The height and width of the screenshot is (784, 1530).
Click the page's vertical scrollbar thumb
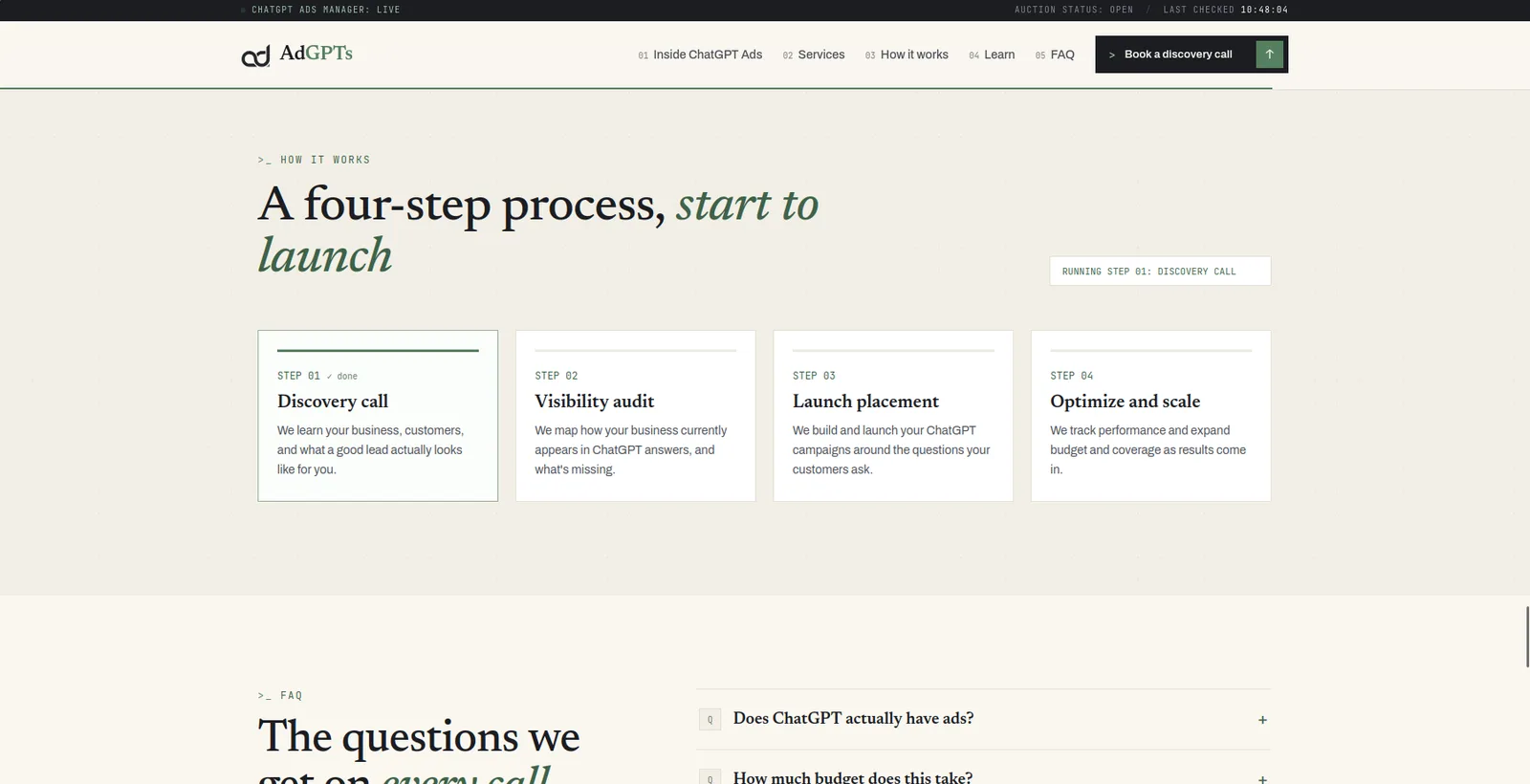click(x=1527, y=637)
